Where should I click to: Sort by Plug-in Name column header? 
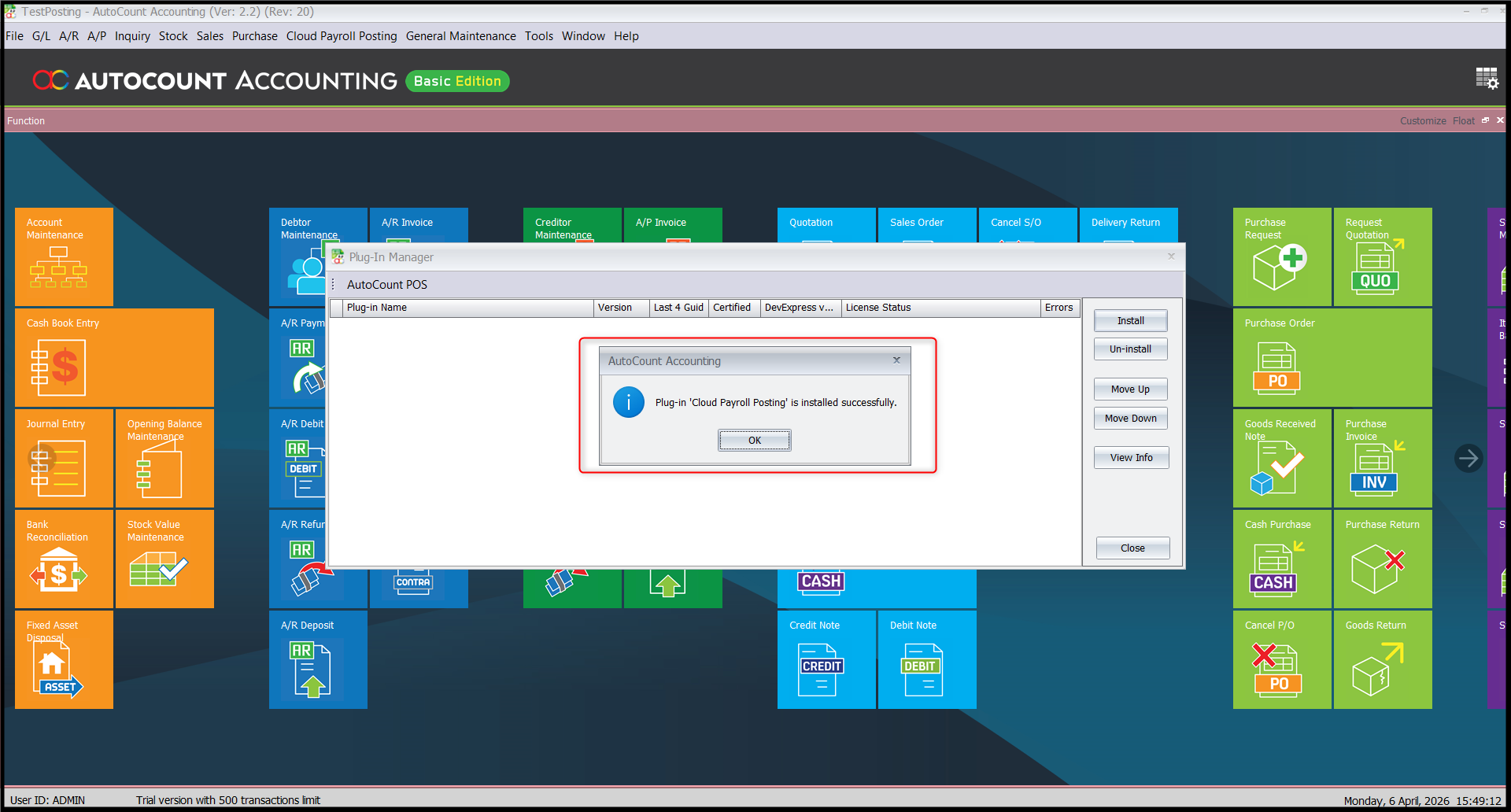click(467, 308)
